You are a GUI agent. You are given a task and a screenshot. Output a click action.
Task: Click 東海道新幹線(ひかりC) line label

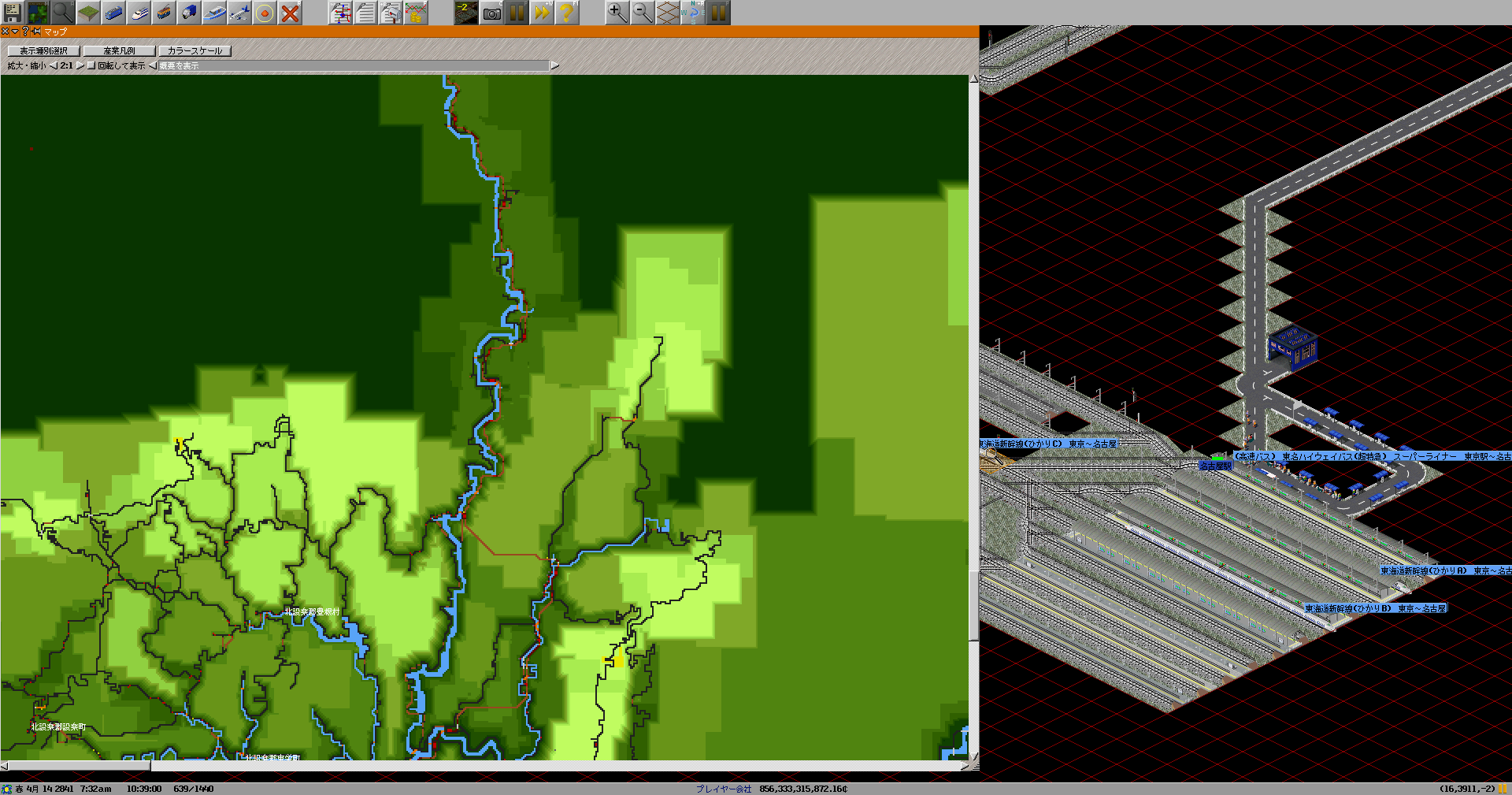pyautogui.click(x=1049, y=444)
